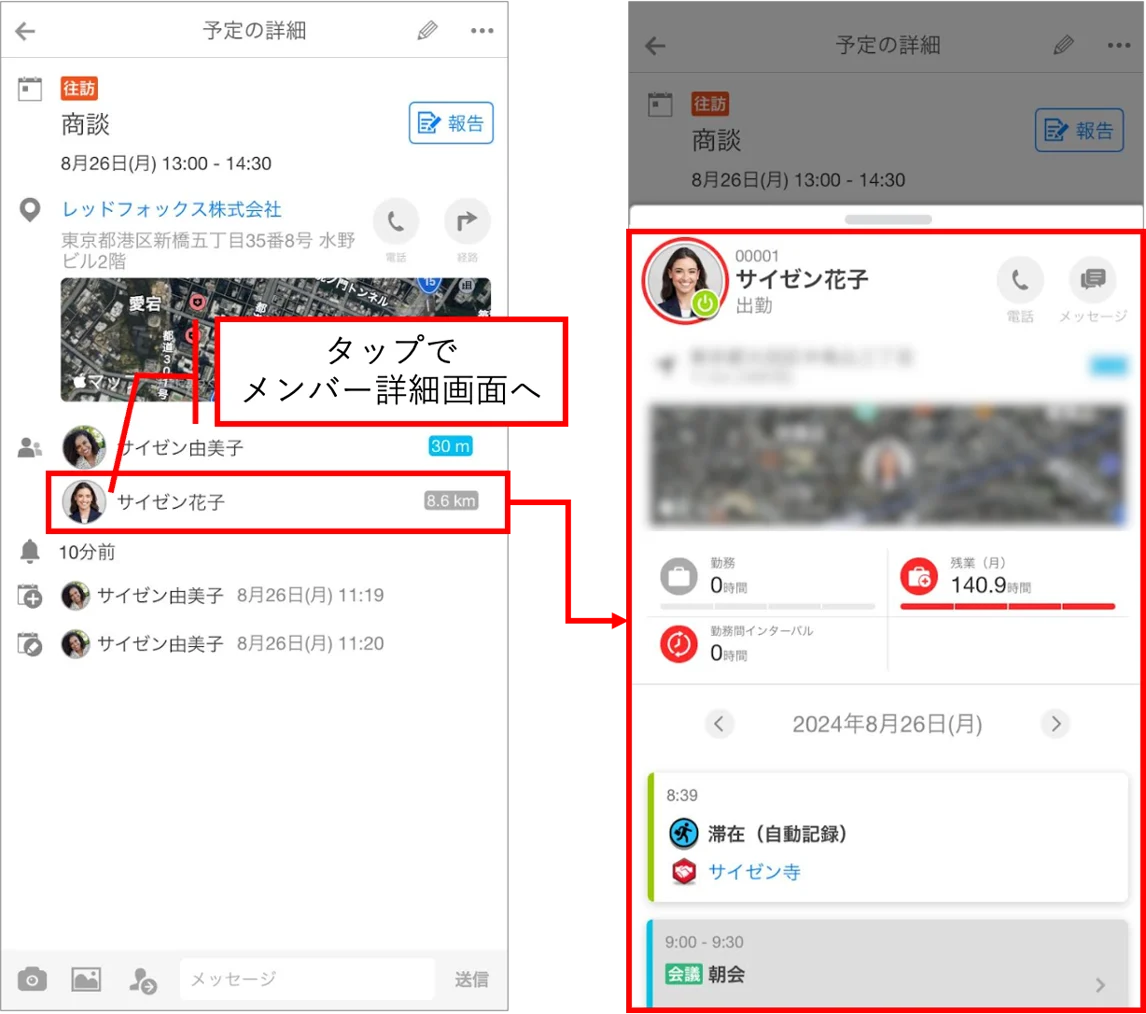Tap the bottom sheet drag handle
1146x1014 pixels.
pyautogui.click(x=888, y=219)
